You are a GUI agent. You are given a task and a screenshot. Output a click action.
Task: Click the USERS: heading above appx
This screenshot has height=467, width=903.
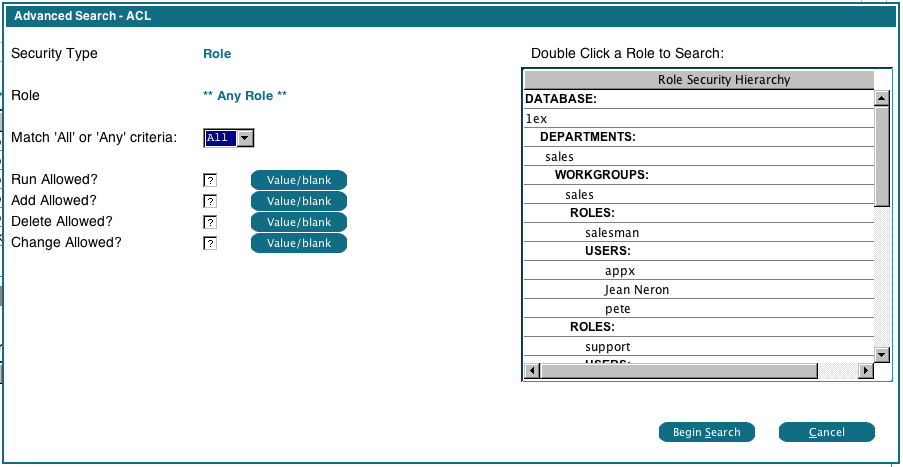point(699,251)
